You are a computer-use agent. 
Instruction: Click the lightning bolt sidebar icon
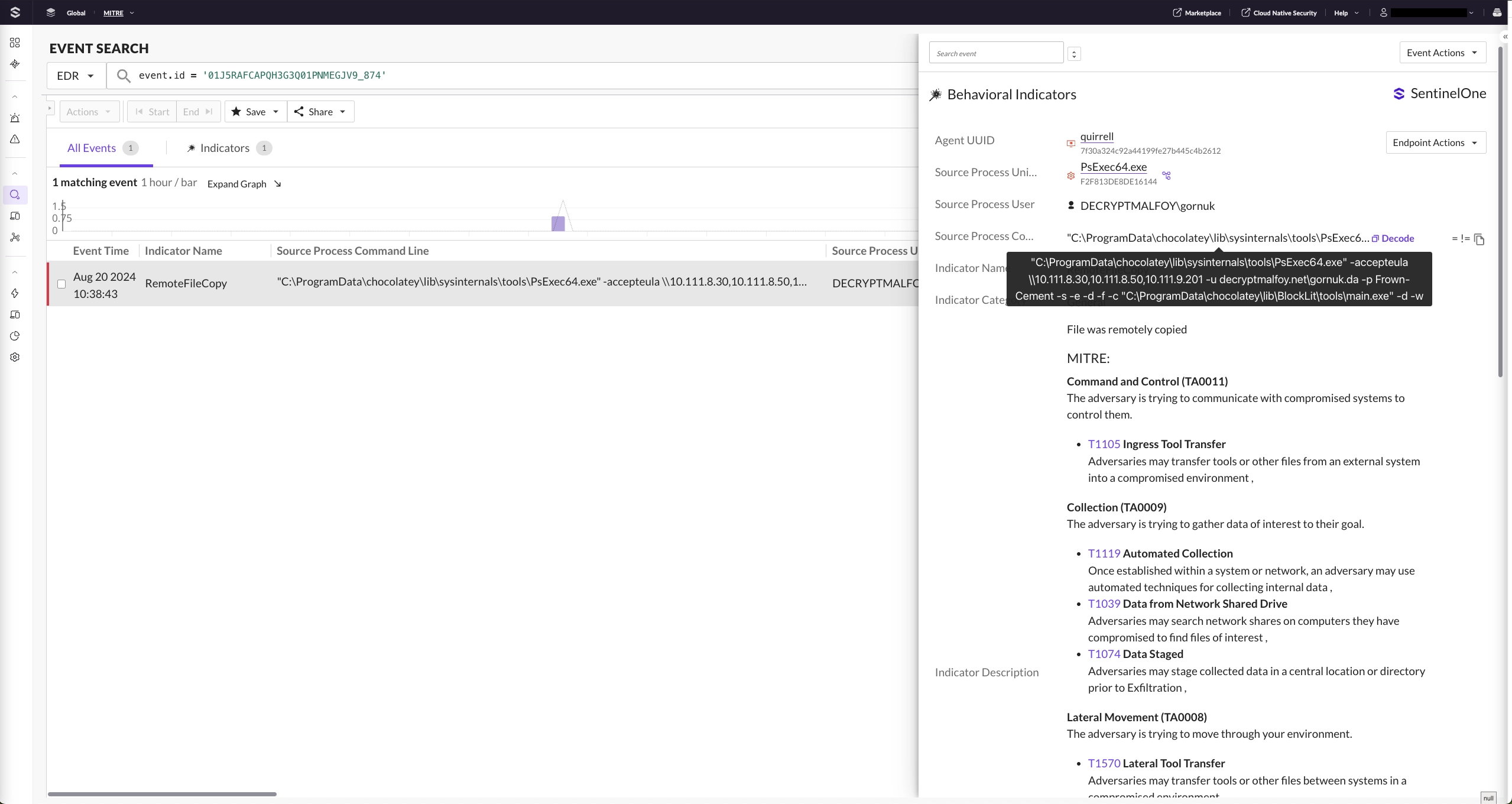coord(15,293)
